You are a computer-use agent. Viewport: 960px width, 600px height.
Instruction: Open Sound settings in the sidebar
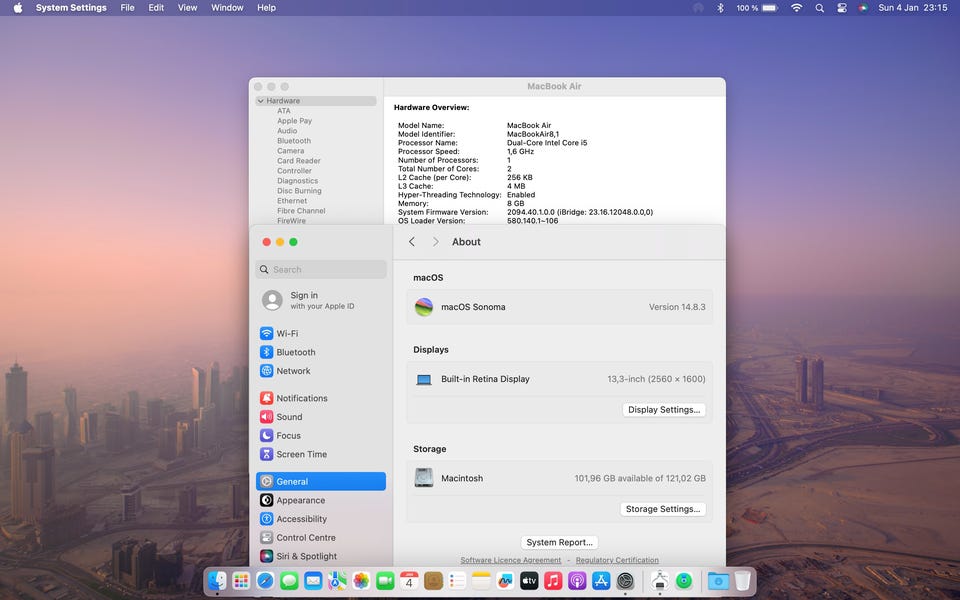[x=289, y=417]
